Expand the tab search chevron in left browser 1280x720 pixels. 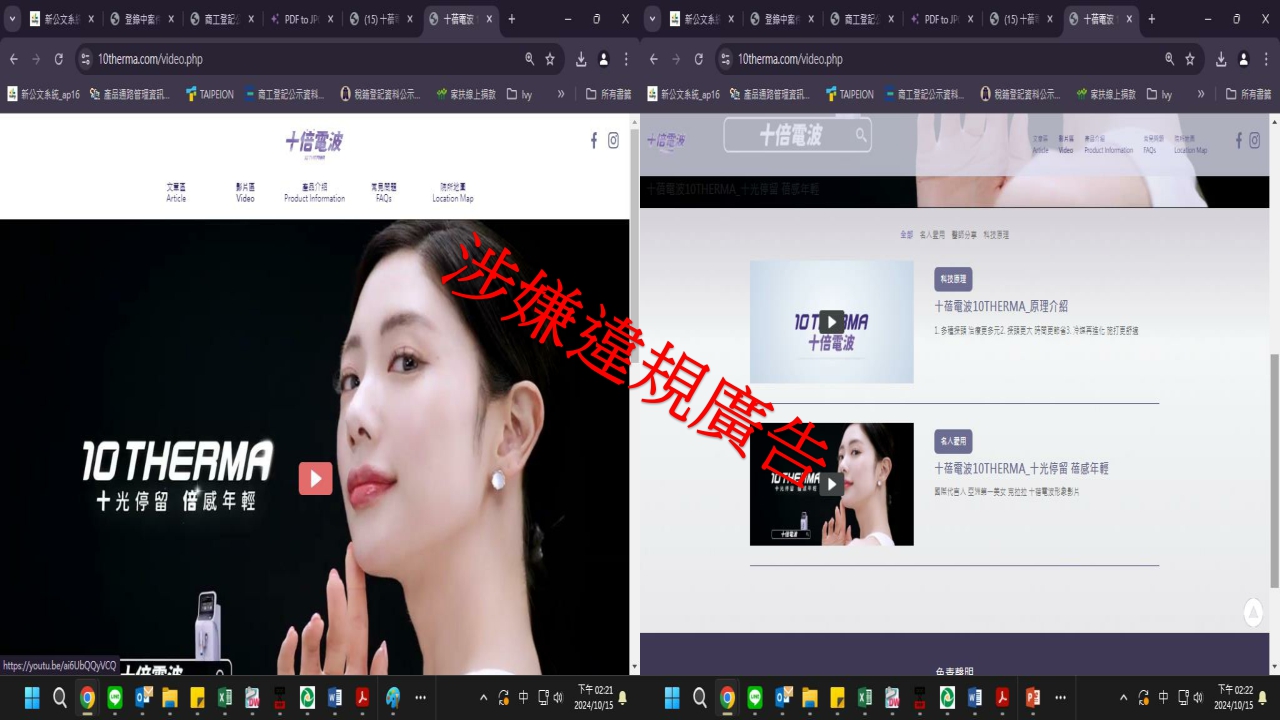click(x=13, y=19)
